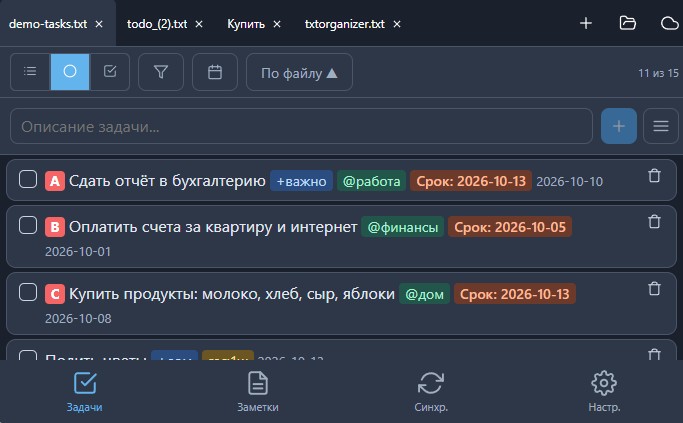The height and width of the screenshot is (423, 683).
Task: Click priority A badge on report task
Action: click(x=55, y=181)
